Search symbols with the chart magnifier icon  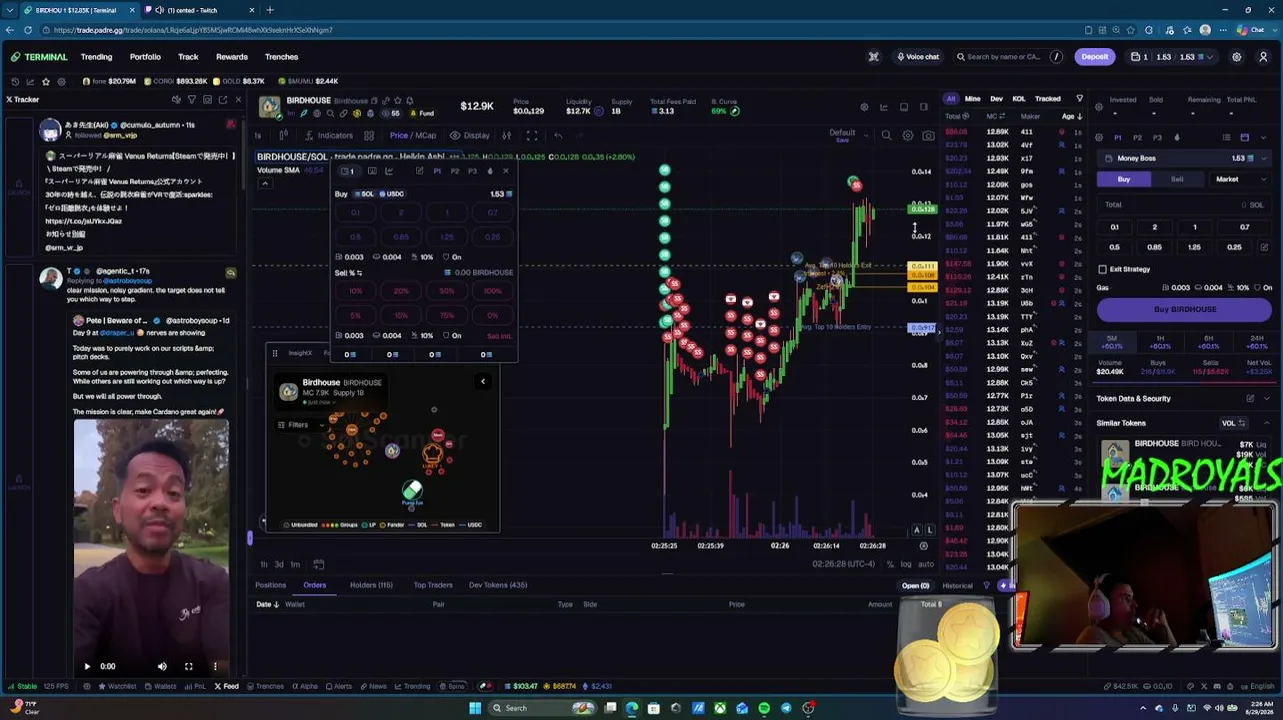pyautogui.click(x=886, y=136)
